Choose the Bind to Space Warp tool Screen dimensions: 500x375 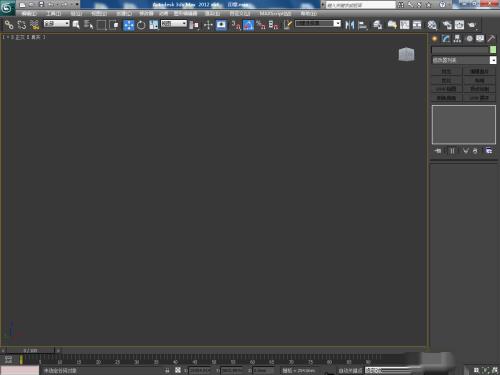(34, 25)
